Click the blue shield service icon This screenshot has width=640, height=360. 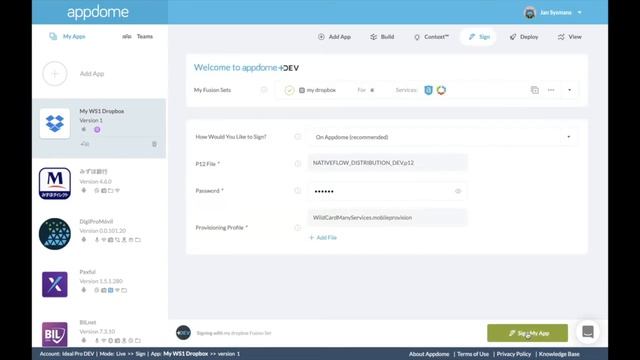point(428,90)
